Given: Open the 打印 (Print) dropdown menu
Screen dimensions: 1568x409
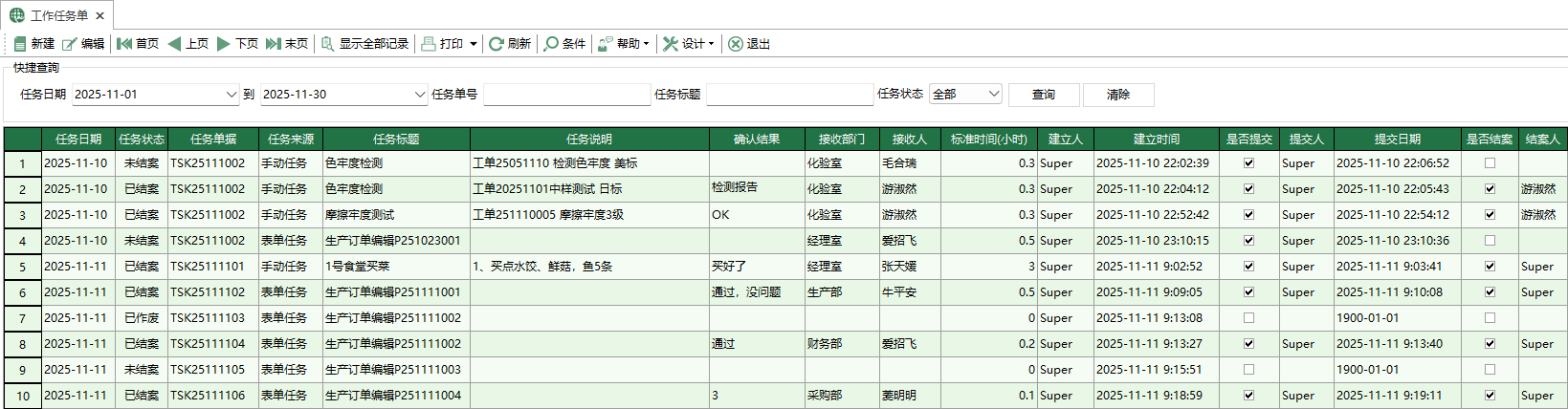Looking at the screenshot, I should point(473,44).
